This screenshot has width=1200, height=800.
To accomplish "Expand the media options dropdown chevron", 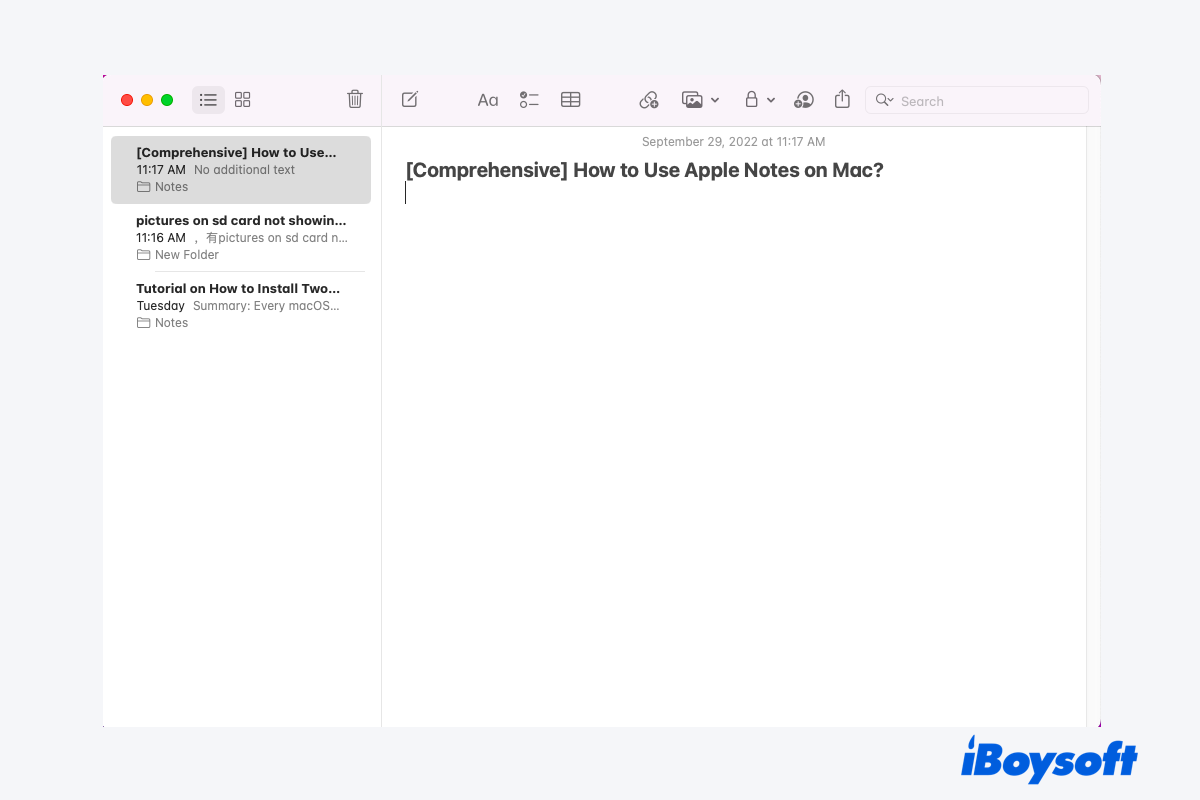I will click(x=714, y=100).
